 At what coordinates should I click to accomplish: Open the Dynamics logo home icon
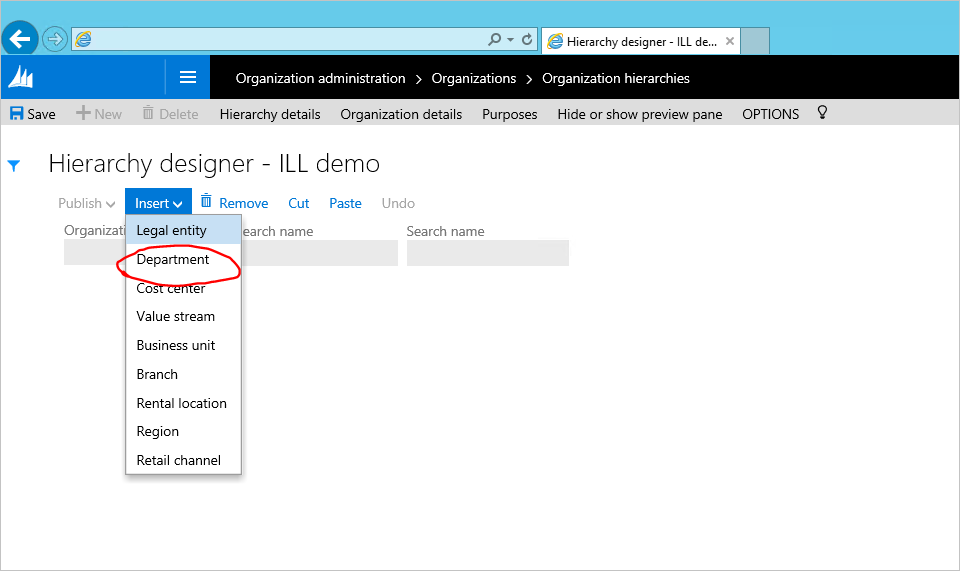point(21,78)
